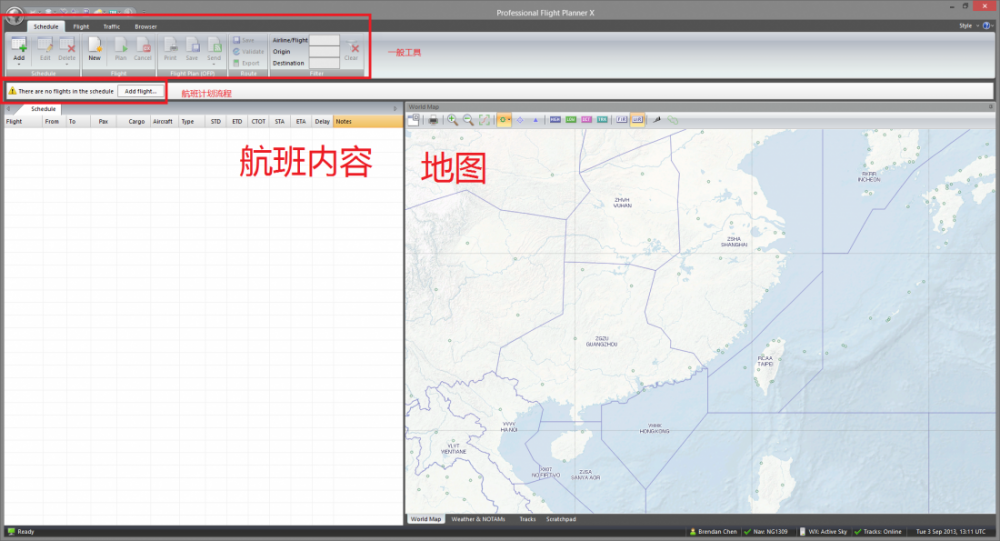This screenshot has width=1000, height=541.
Task: Print the flight plan (OFP)
Action: (170, 48)
